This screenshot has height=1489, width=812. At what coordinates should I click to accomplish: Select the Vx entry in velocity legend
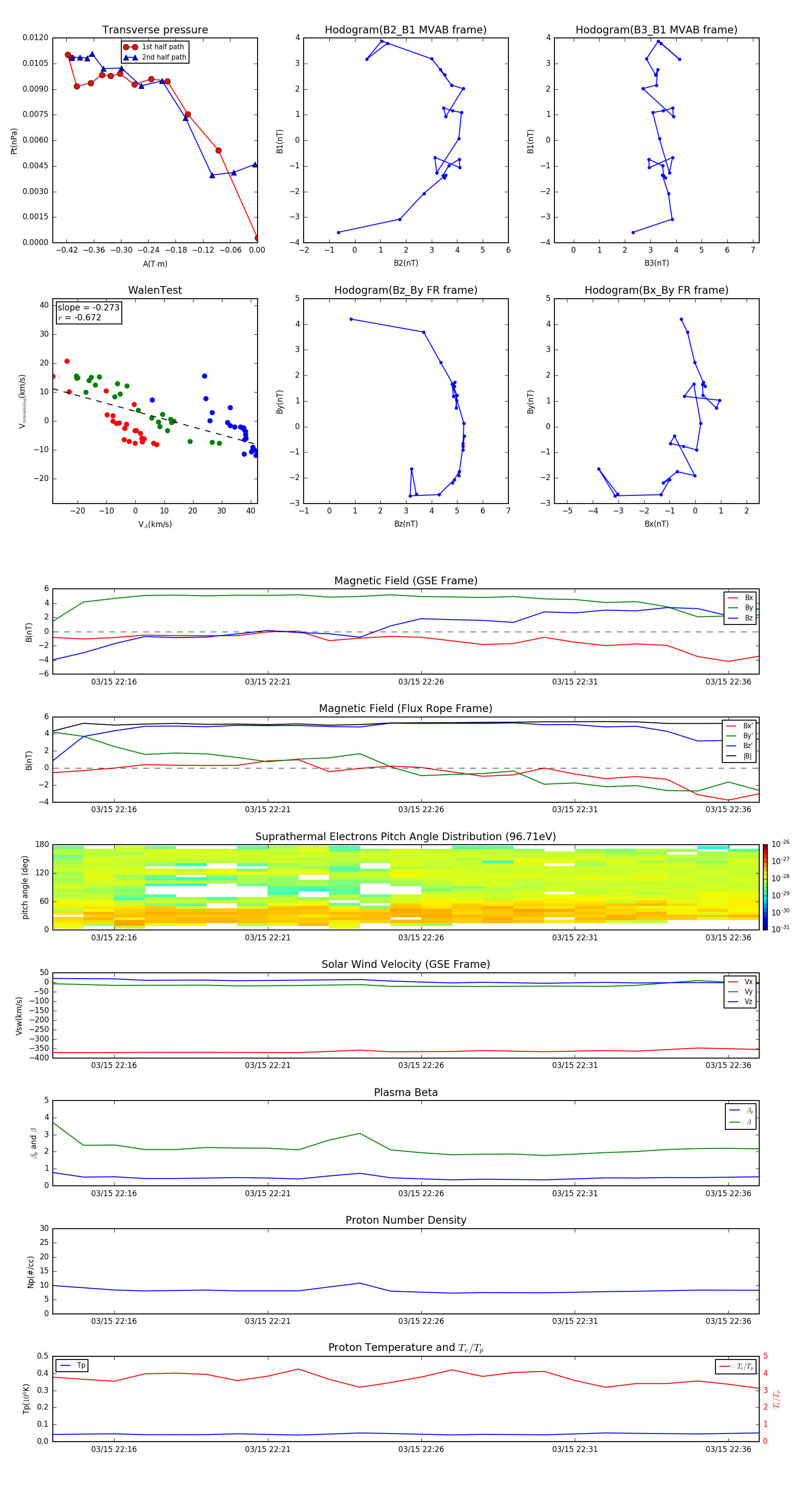[x=740, y=981]
